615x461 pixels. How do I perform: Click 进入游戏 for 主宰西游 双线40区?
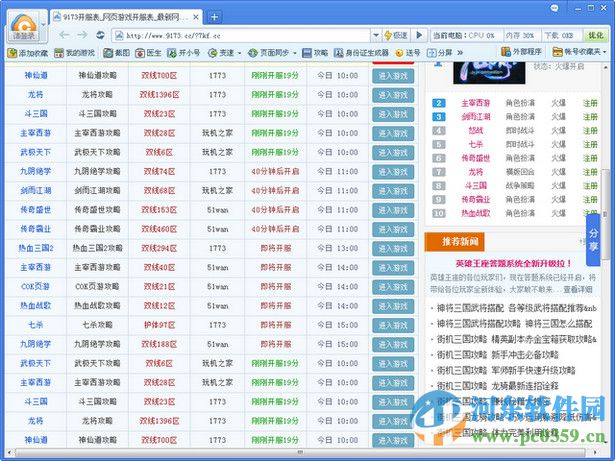tap(393, 268)
